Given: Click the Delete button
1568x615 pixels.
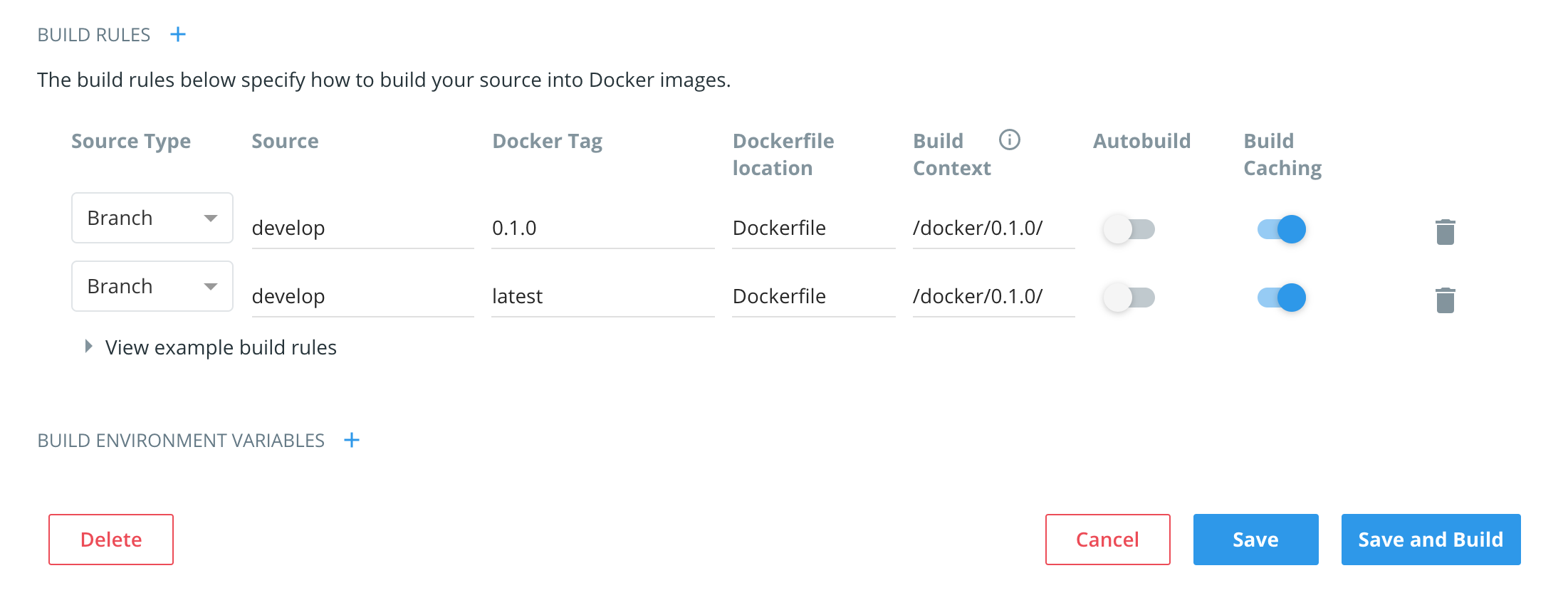Looking at the screenshot, I should click(x=110, y=539).
